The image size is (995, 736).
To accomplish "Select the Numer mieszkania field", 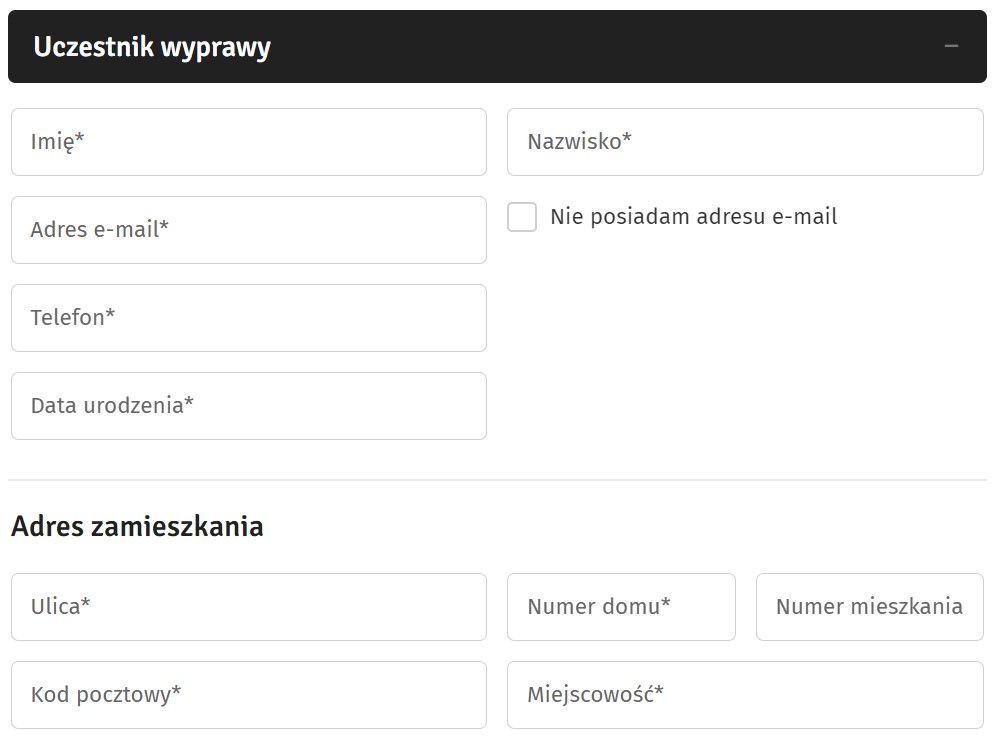I will tap(870, 607).
